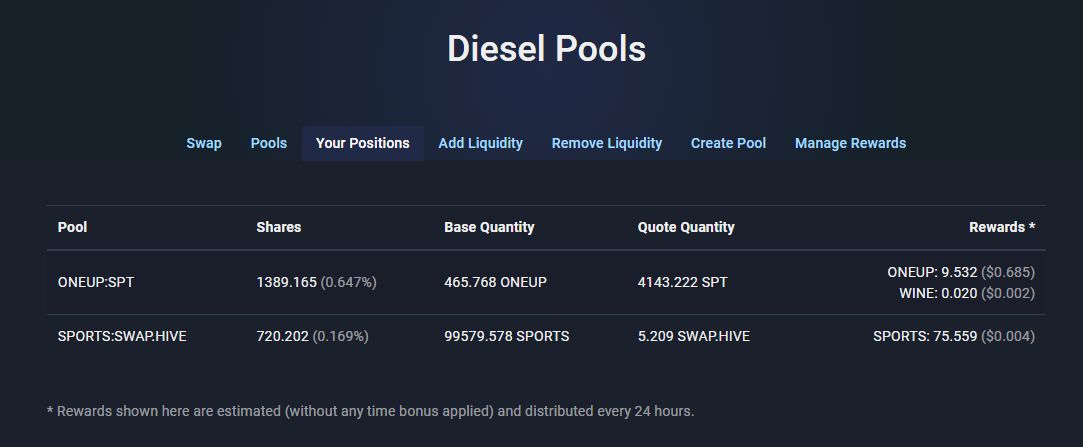1083x447 pixels.
Task: Click the Rewards column header
Action: 1001,227
